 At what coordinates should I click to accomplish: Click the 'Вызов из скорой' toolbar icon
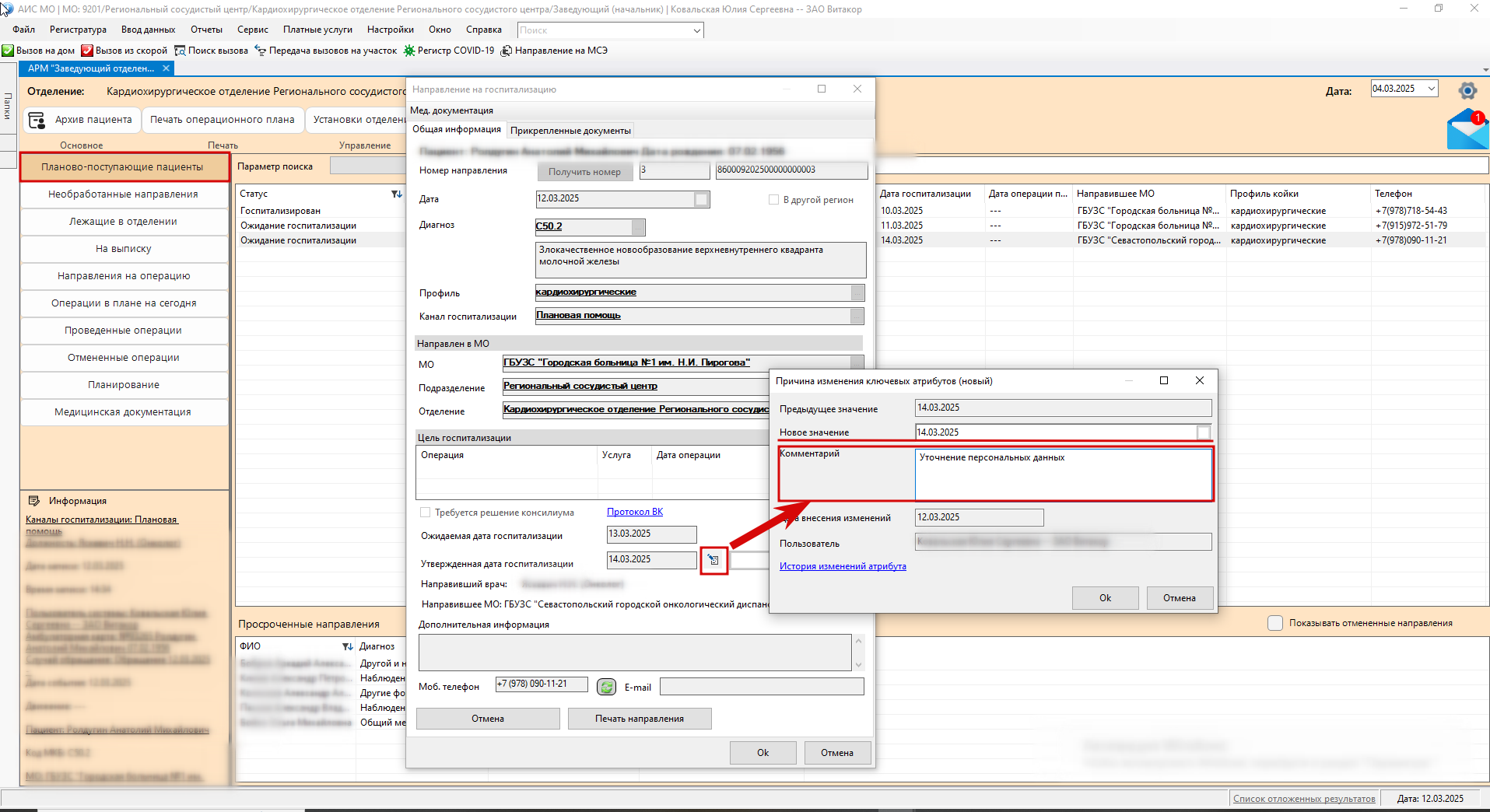coord(87,51)
